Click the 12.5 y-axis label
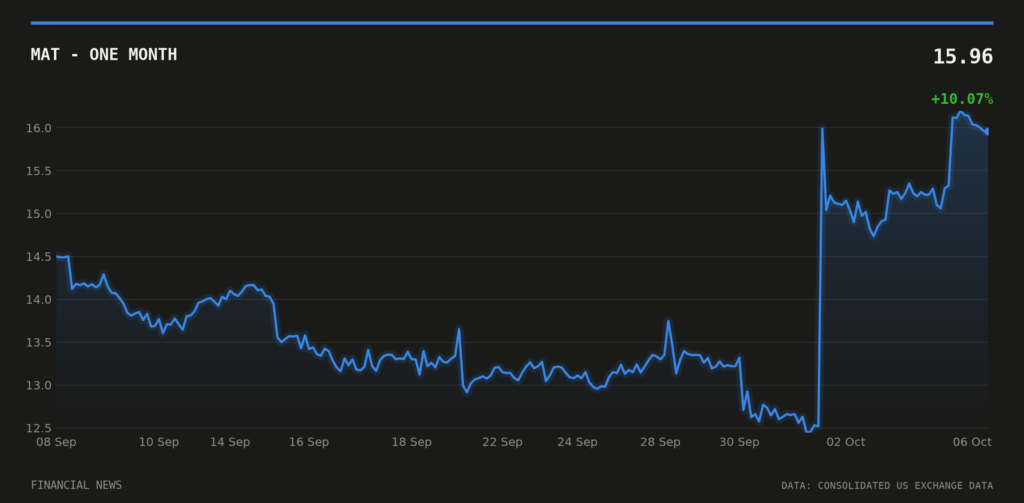 click(x=39, y=429)
